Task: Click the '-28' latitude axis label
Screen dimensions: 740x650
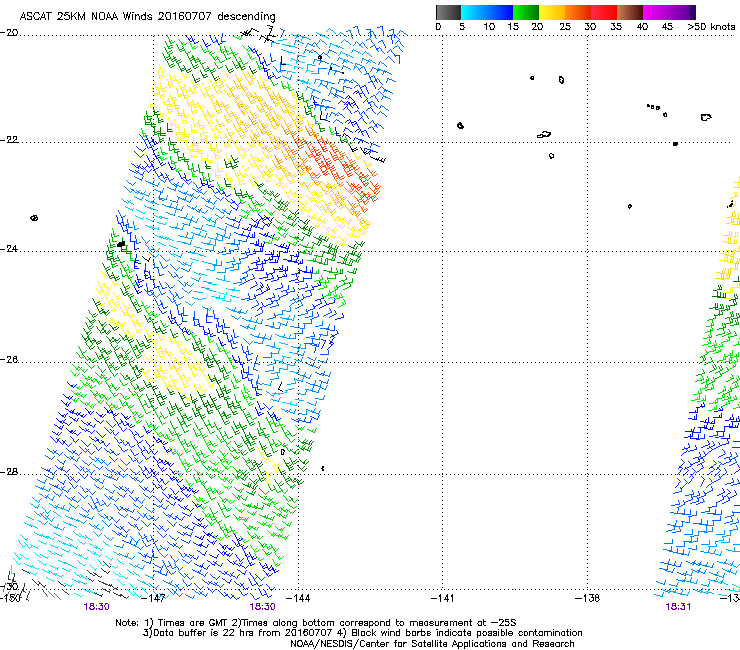Action: click(9, 472)
